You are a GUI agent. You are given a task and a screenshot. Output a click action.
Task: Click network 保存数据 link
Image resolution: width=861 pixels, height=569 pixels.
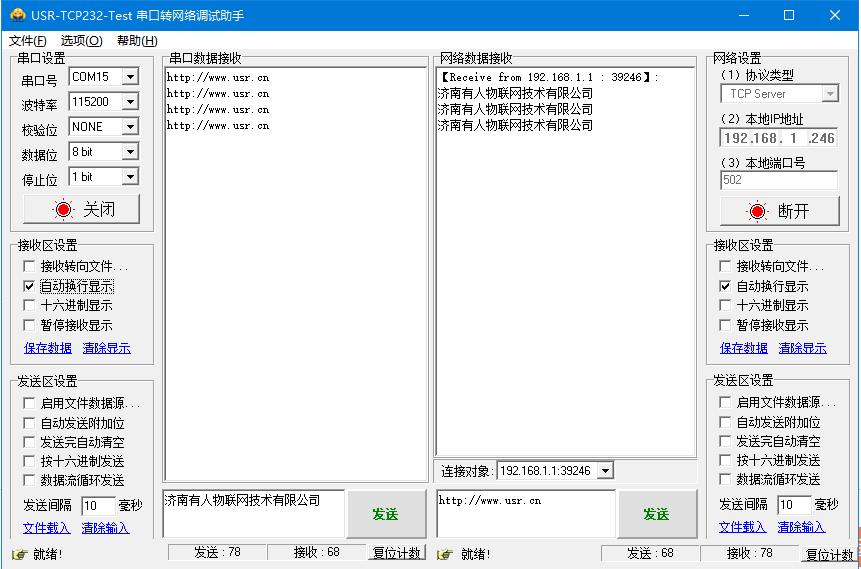(x=743, y=348)
